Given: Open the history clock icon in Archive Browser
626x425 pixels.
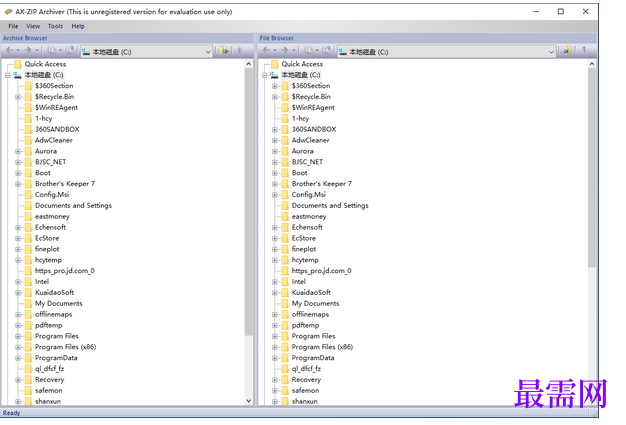Looking at the screenshot, I should point(52,50).
